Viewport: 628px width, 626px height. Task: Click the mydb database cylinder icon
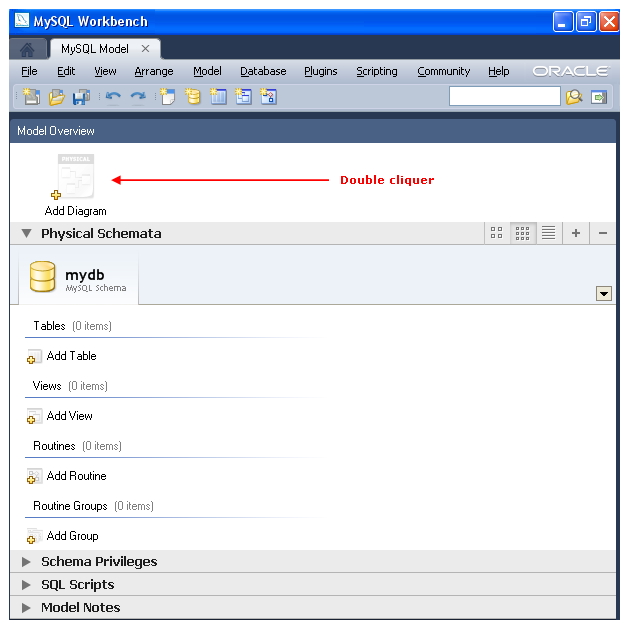[x=42, y=276]
